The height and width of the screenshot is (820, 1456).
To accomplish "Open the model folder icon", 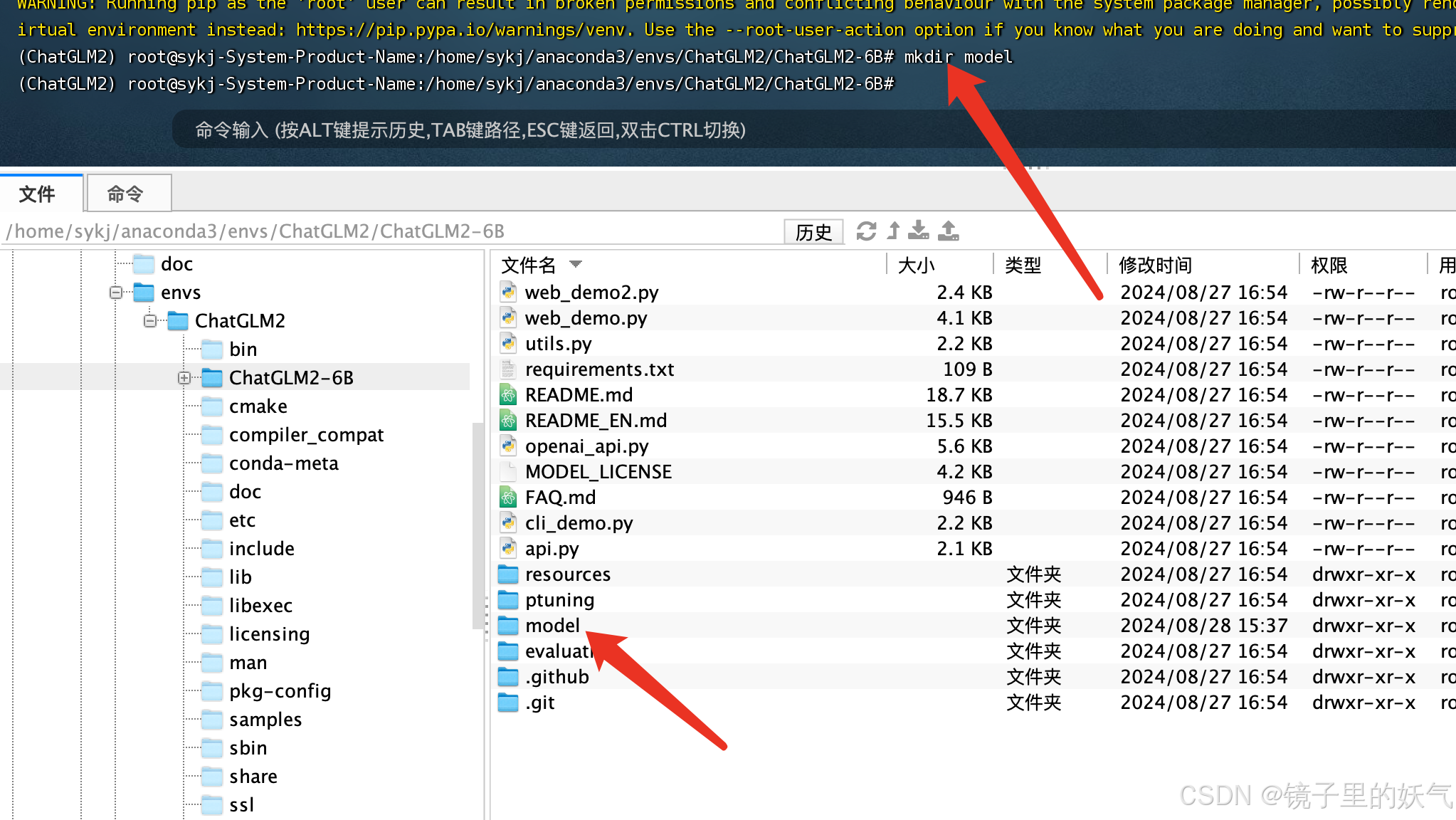I will (x=508, y=626).
